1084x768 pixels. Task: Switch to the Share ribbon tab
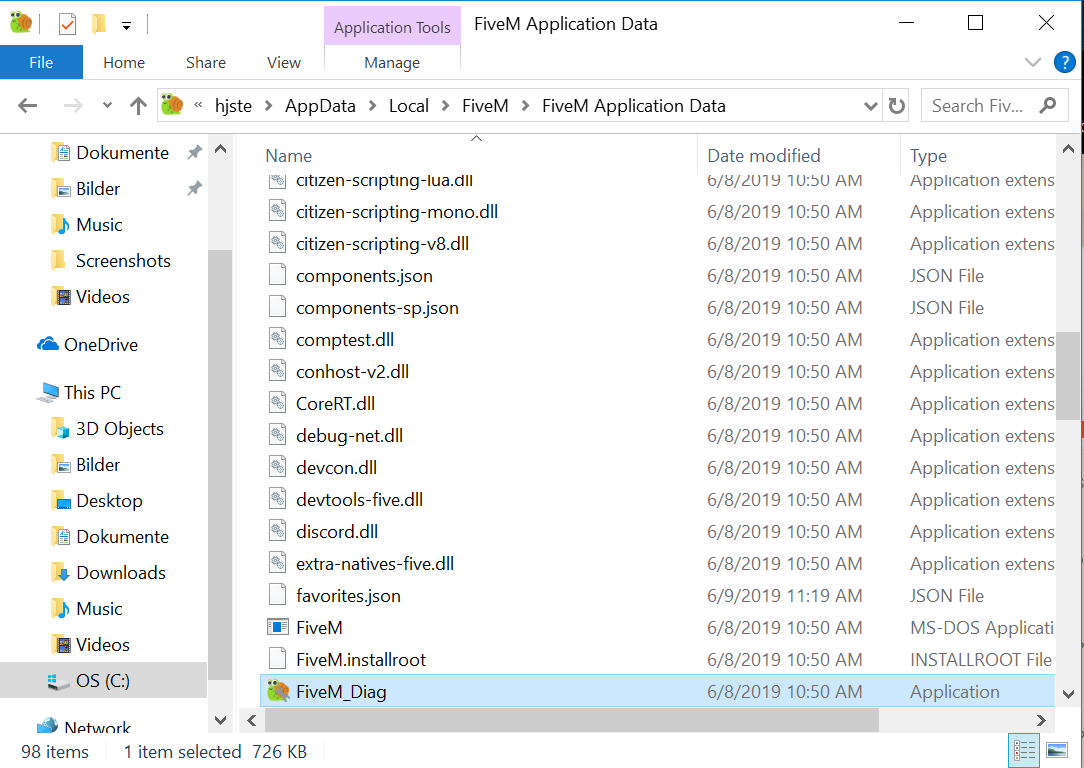click(x=206, y=62)
